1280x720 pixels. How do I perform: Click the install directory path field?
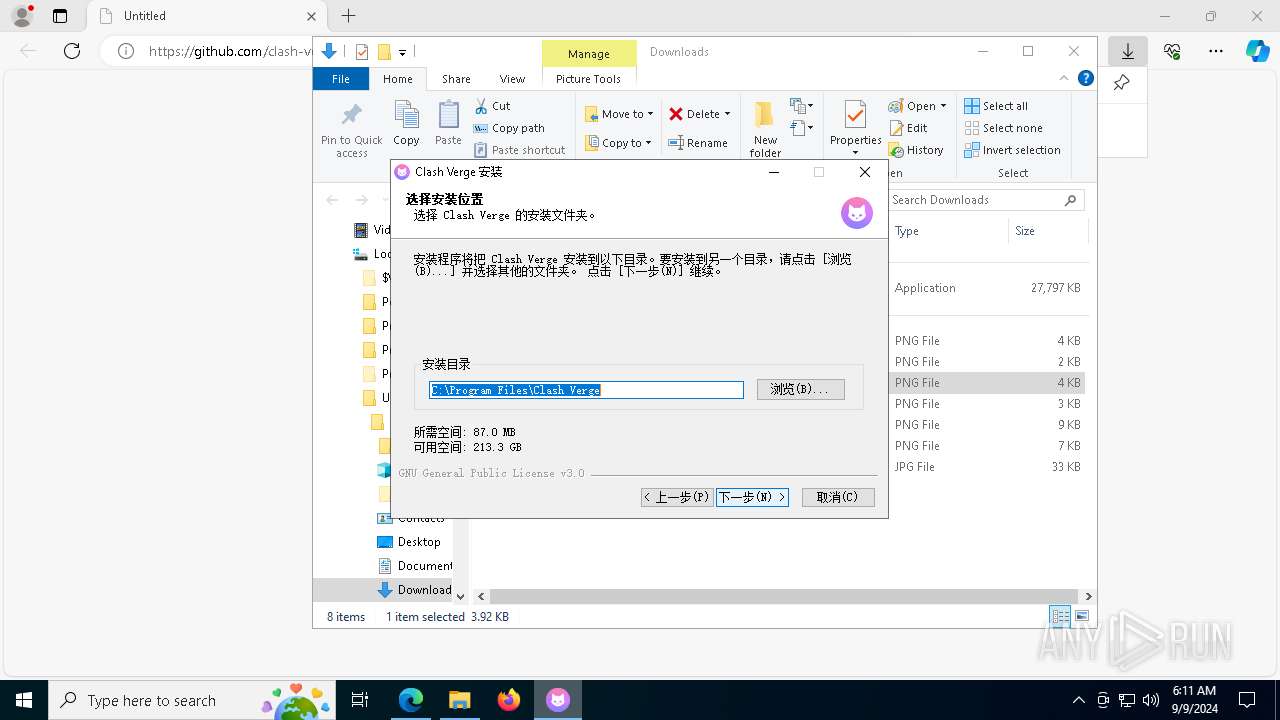coord(586,390)
